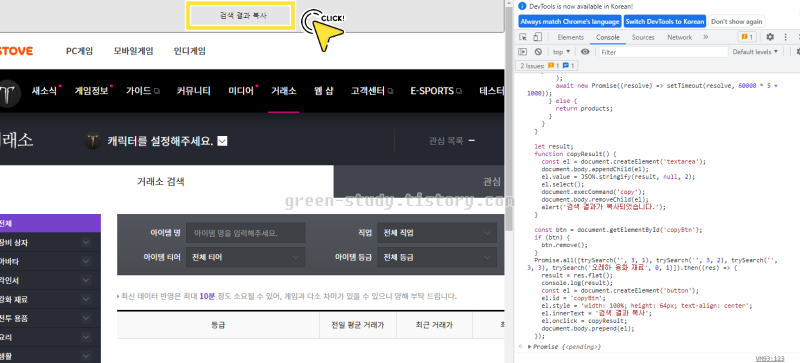Show more DevTools tabs with the double chevron
This screenshot has height=363, width=800.
[706, 37]
